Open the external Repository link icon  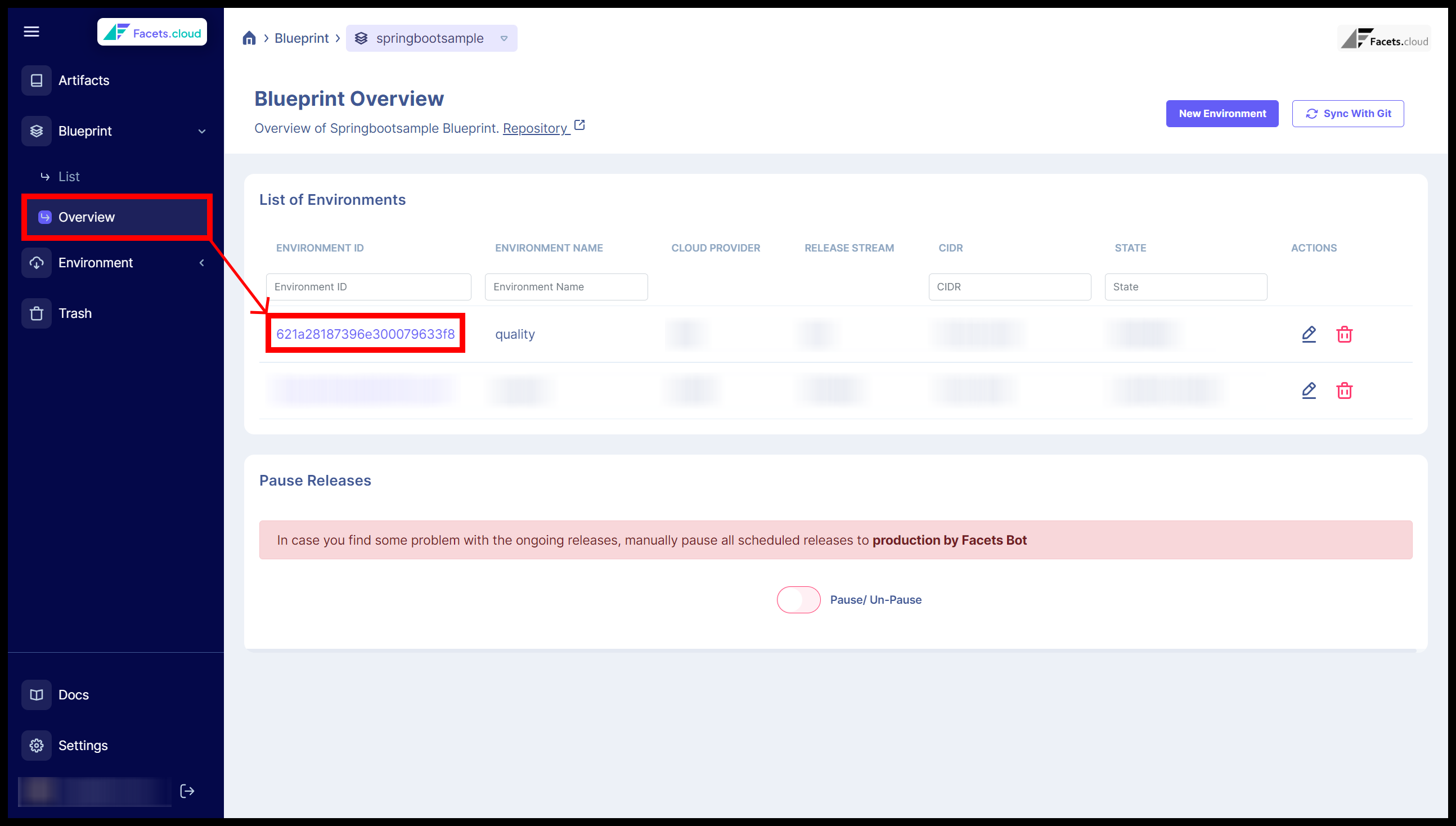(x=579, y=125)
